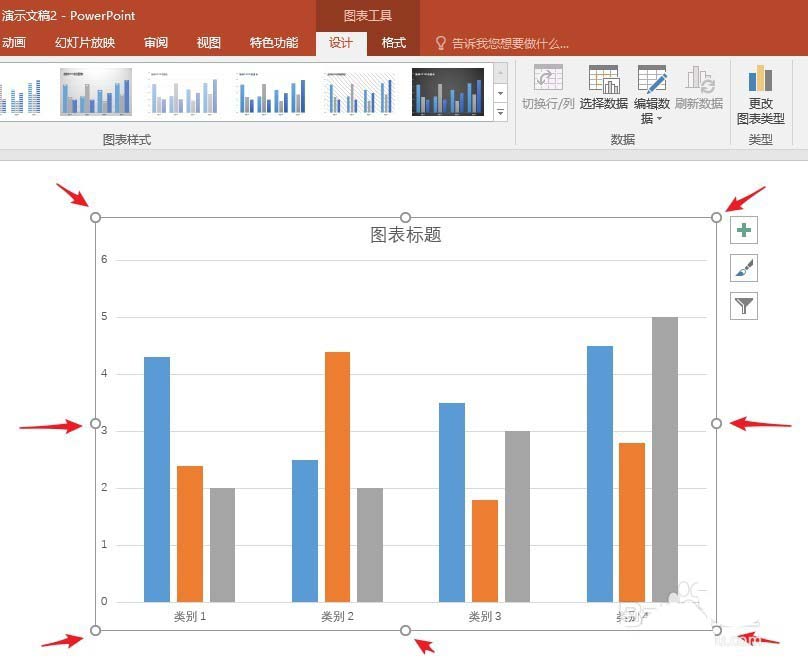Viewport: 808px width, 668px height.
Task: Click the category 3 axis label
Action: coord(485,616)
